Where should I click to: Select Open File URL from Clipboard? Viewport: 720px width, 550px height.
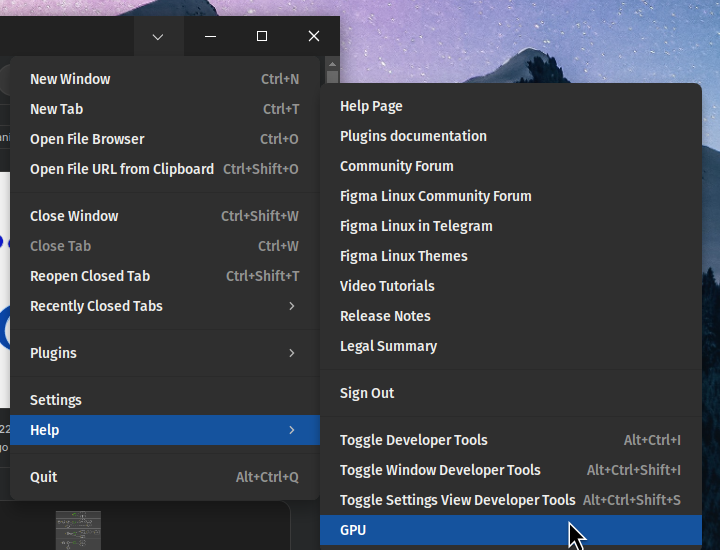(x=122, y=169)
